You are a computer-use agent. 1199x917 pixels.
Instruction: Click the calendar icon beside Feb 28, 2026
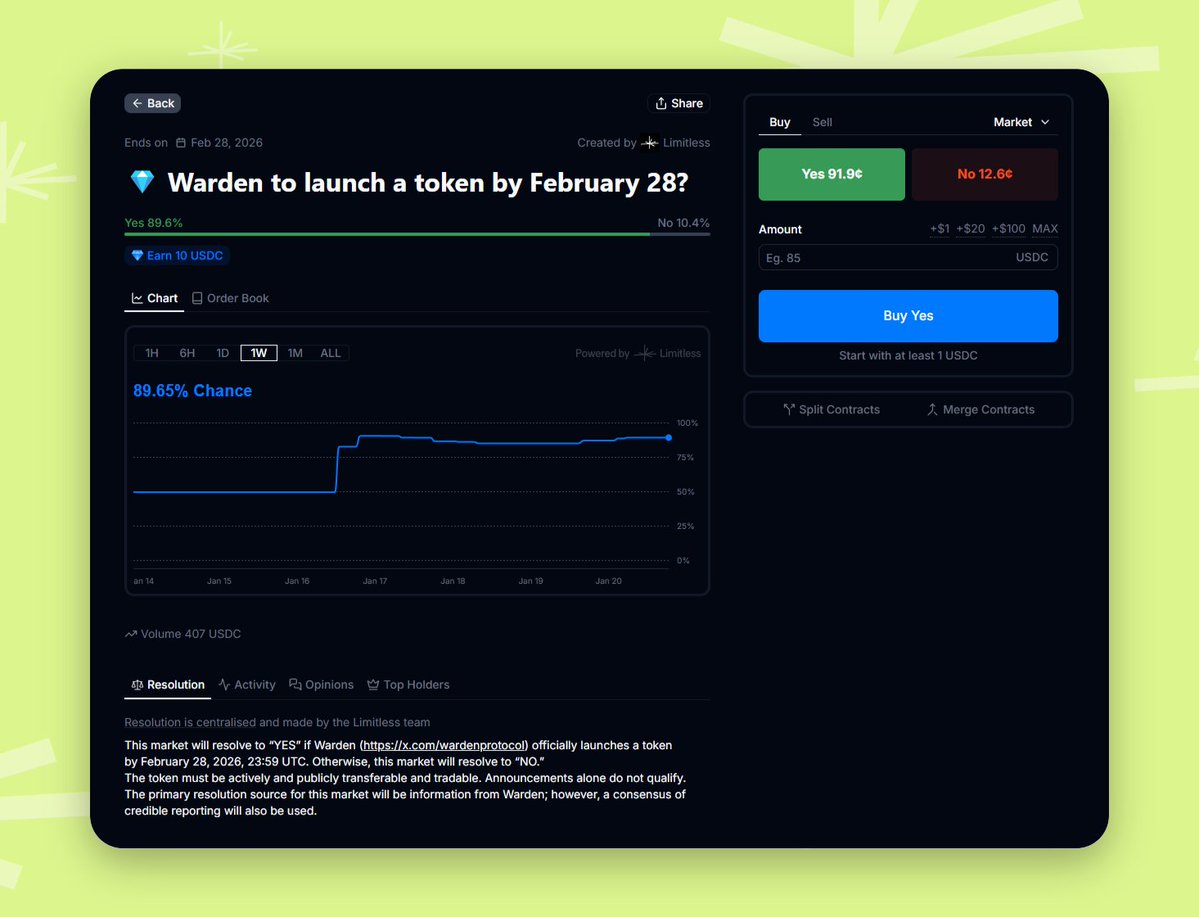pos(180,143)
